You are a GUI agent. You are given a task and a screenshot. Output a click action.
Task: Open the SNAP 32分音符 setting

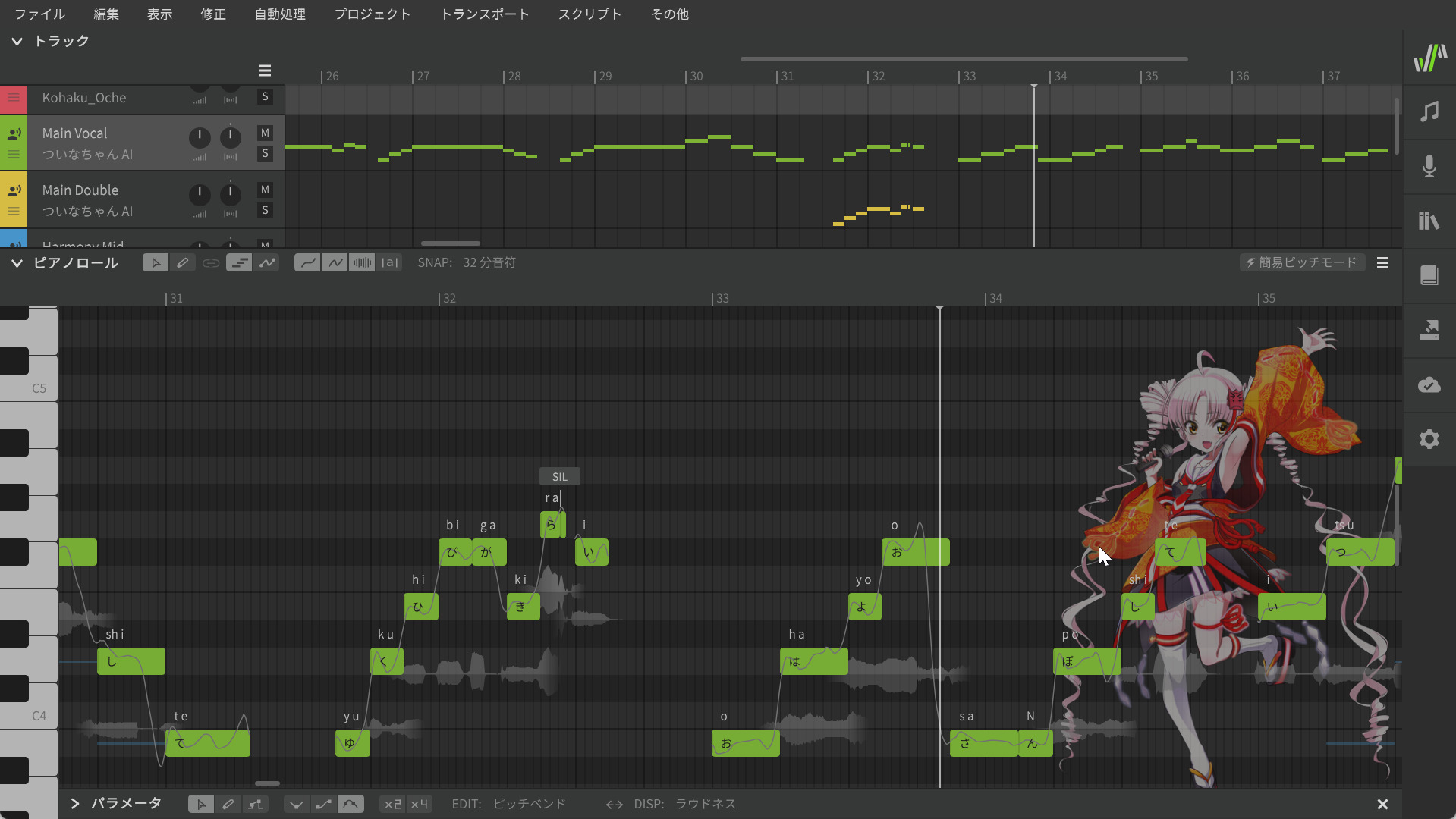click(x=467, y=262)
